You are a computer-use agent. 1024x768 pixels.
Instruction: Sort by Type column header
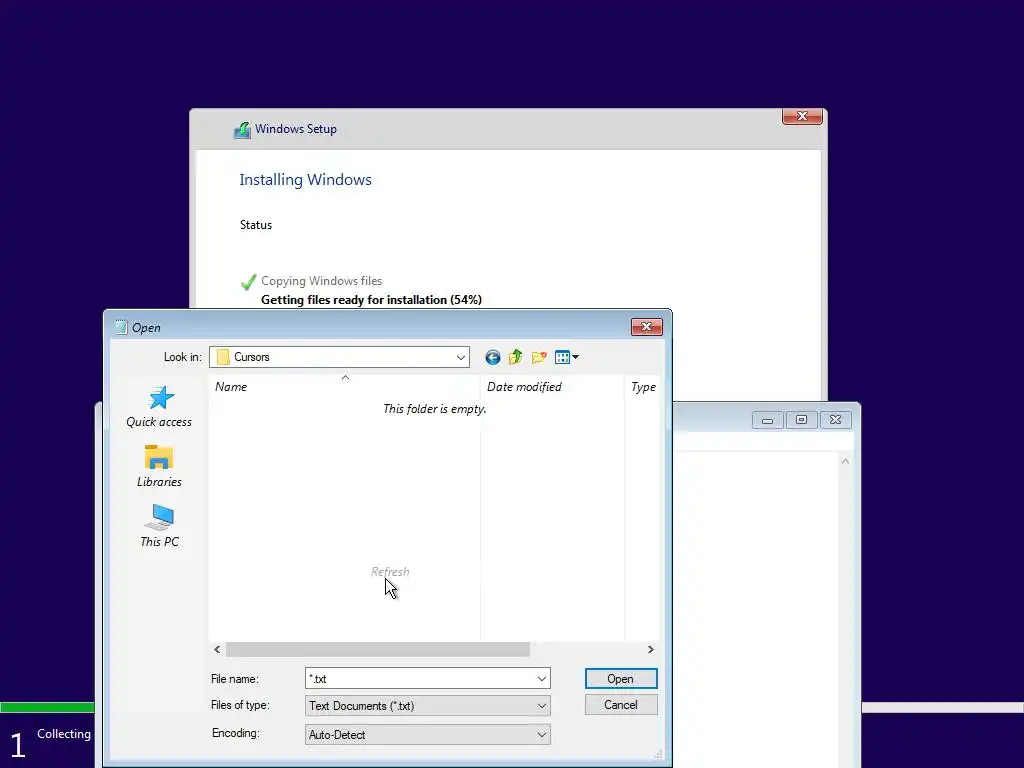click(643, 387)
